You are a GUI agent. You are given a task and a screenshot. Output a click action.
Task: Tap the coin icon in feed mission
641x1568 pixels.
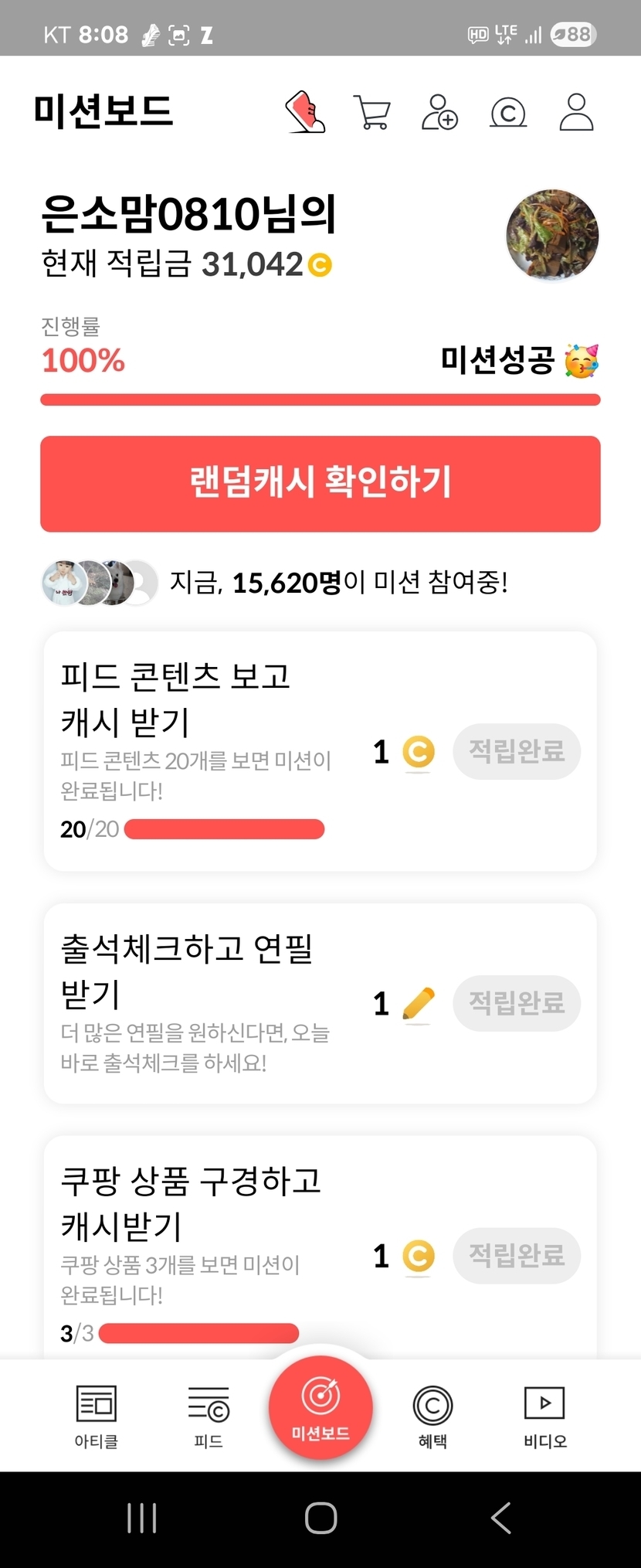click(419, 752)
